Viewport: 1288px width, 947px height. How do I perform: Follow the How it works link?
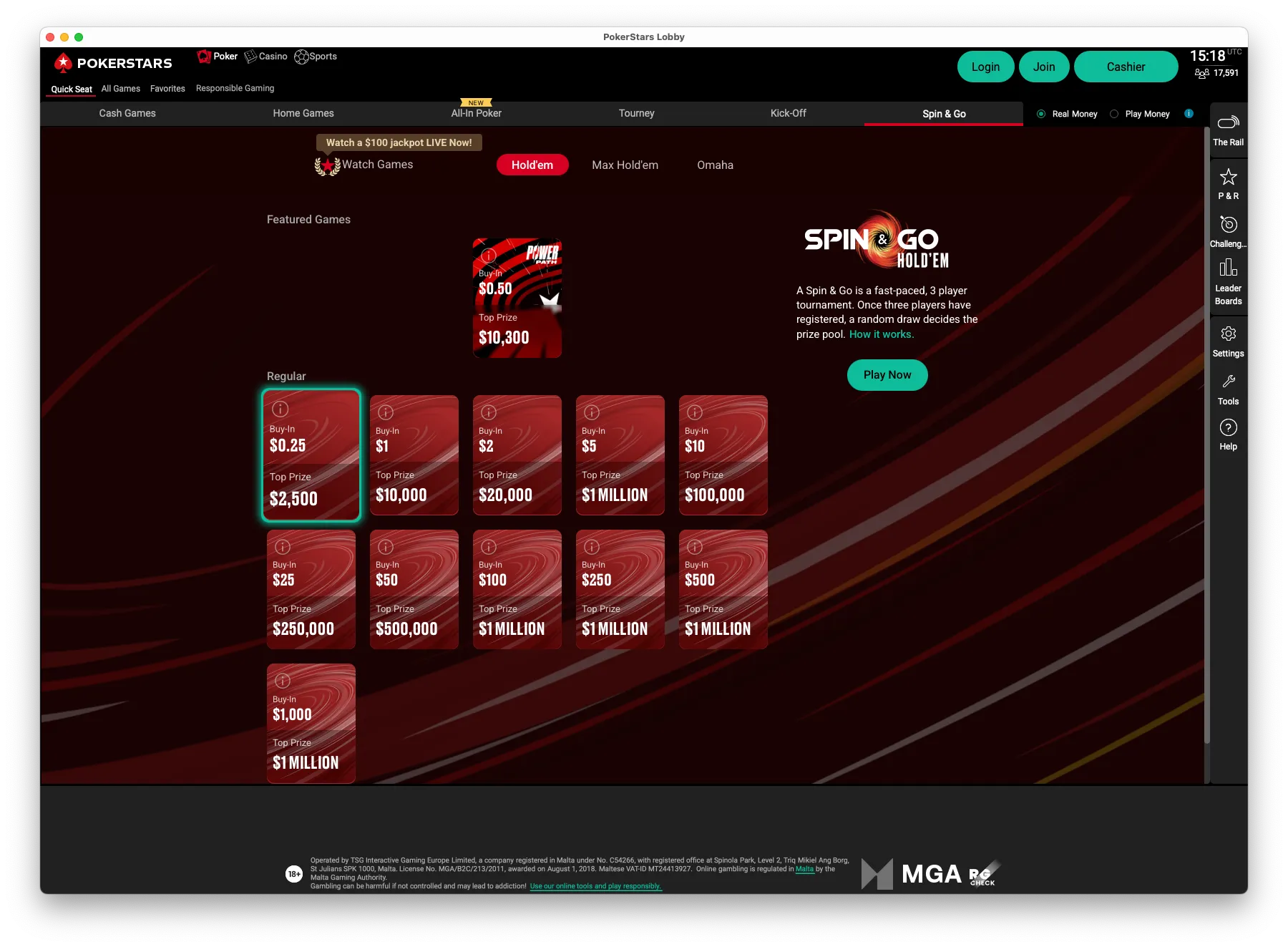[x=882, y=334]
